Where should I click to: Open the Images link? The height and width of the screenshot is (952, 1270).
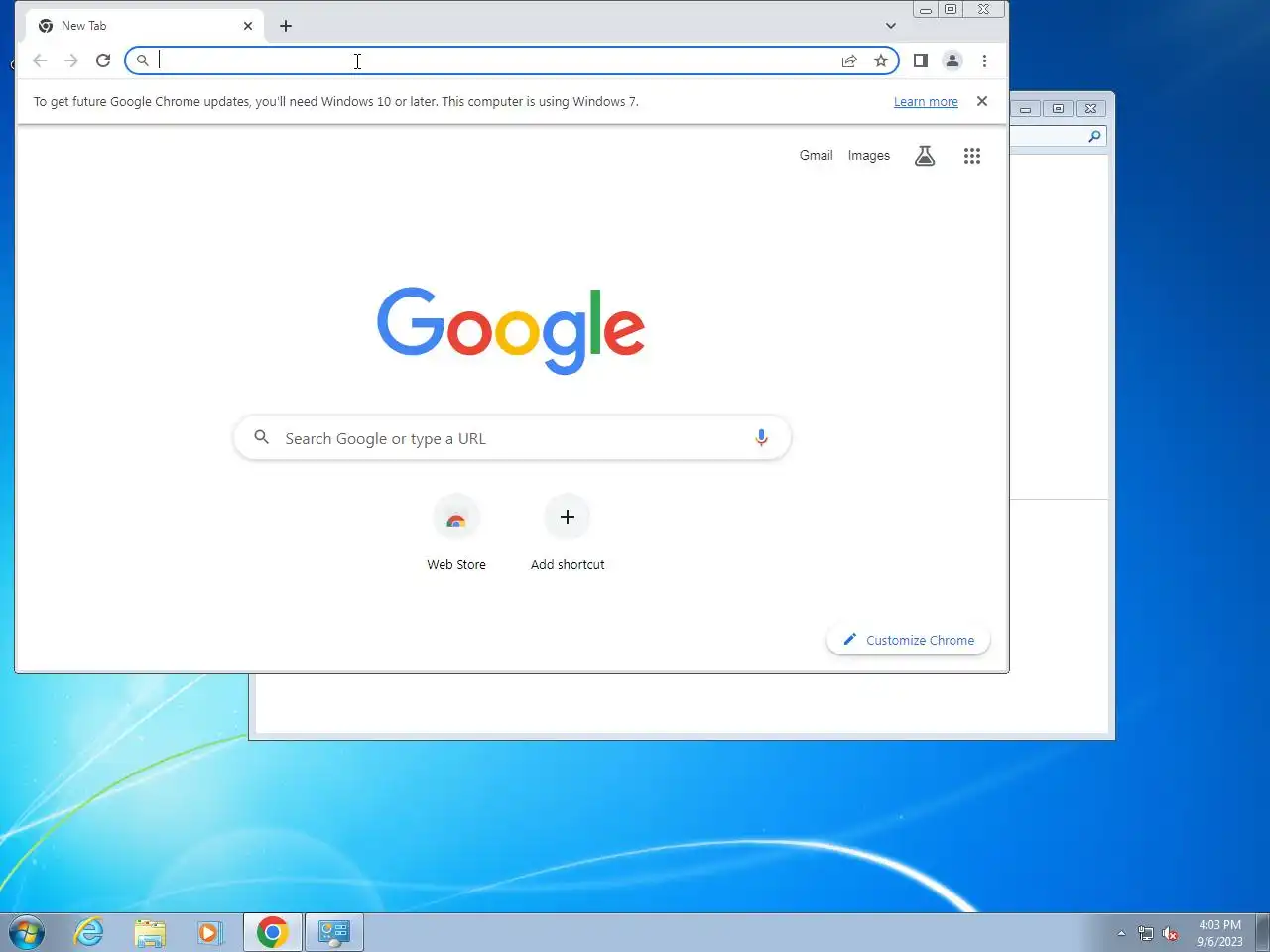click(869, 156)
